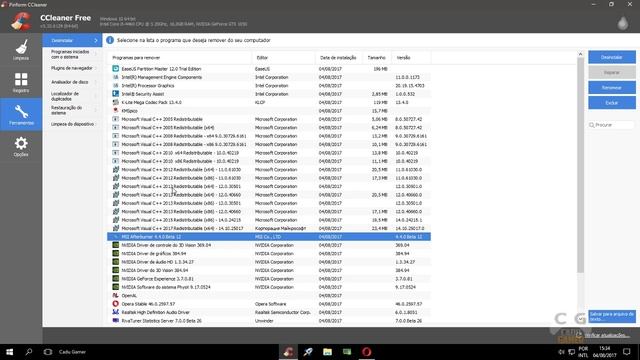Viewport: 640px width, 360px height.
Task: Click the POR INTL language indicator
Action: (583, 352)
